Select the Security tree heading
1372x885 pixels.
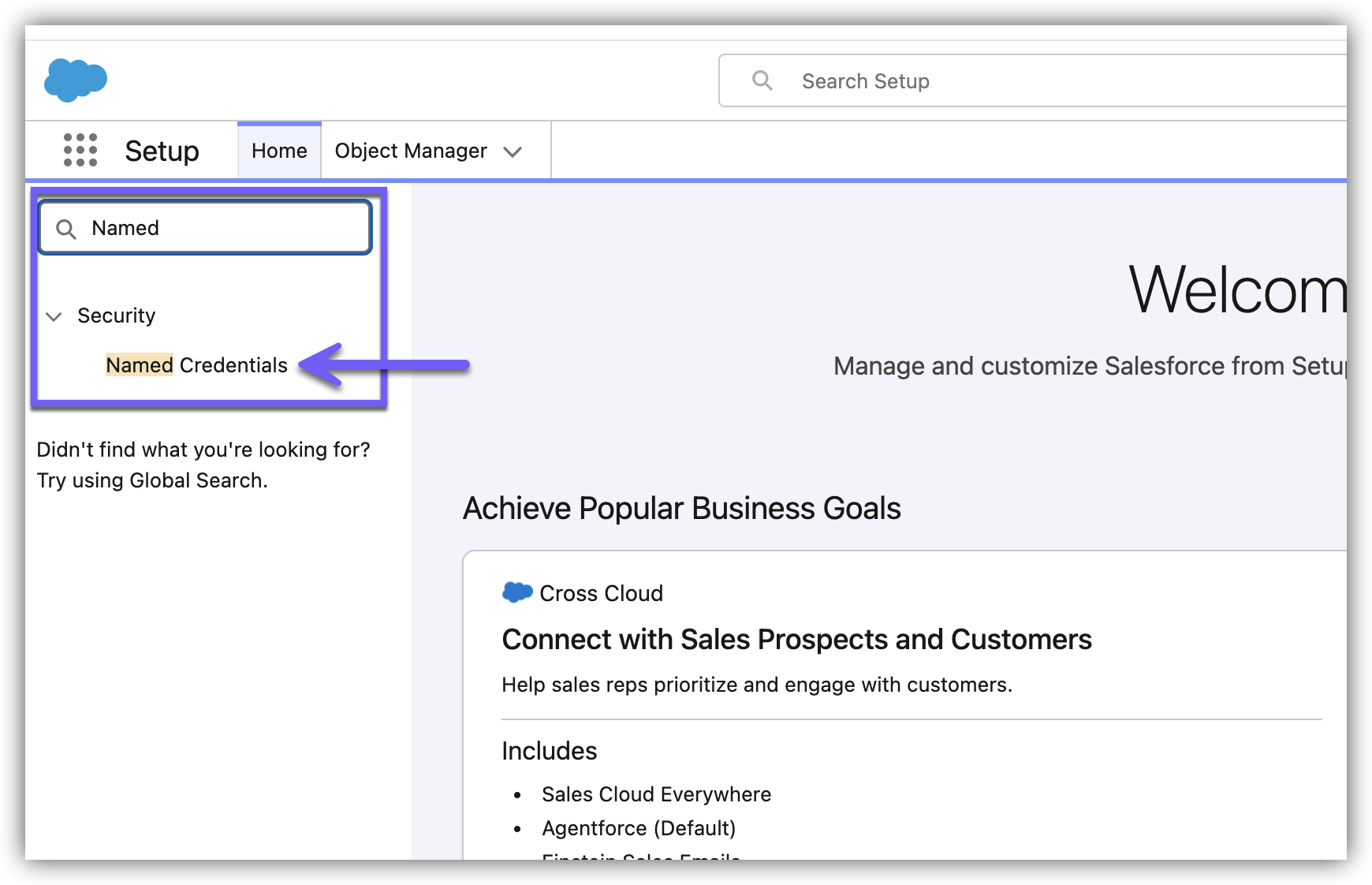[x=116, y=316]
